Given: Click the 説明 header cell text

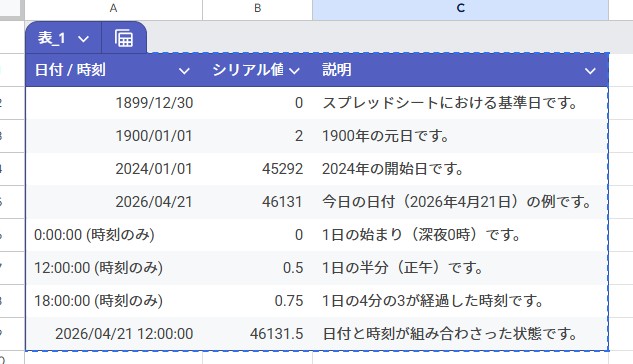Looking at the screenshot, I should click(x=337, y=70).
